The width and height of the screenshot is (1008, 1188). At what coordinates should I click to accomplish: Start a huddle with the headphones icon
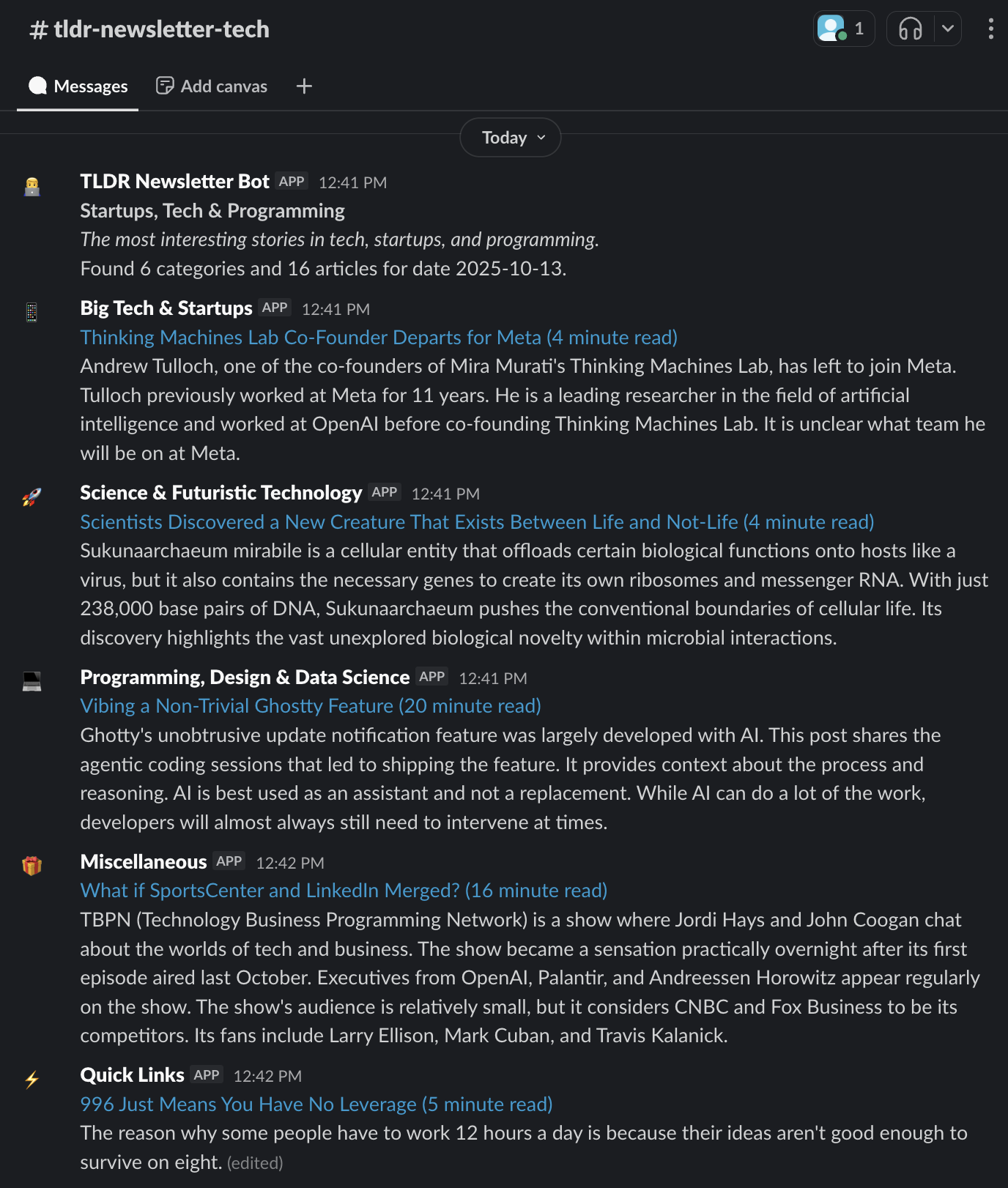(x=910, y=29)
